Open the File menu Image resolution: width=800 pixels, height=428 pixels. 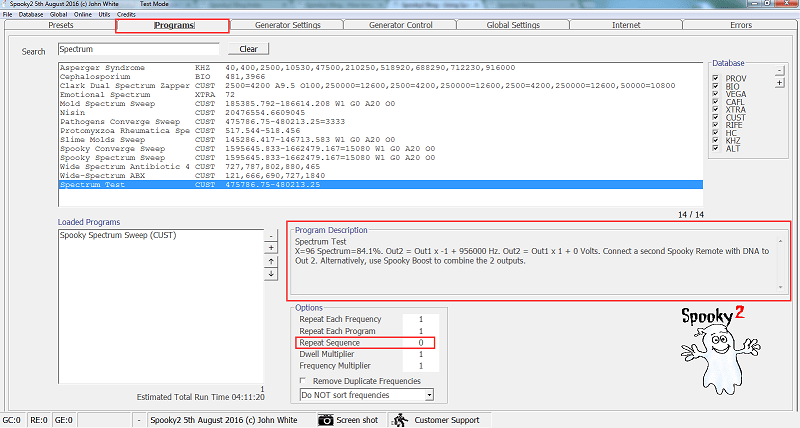coord(7,14)
